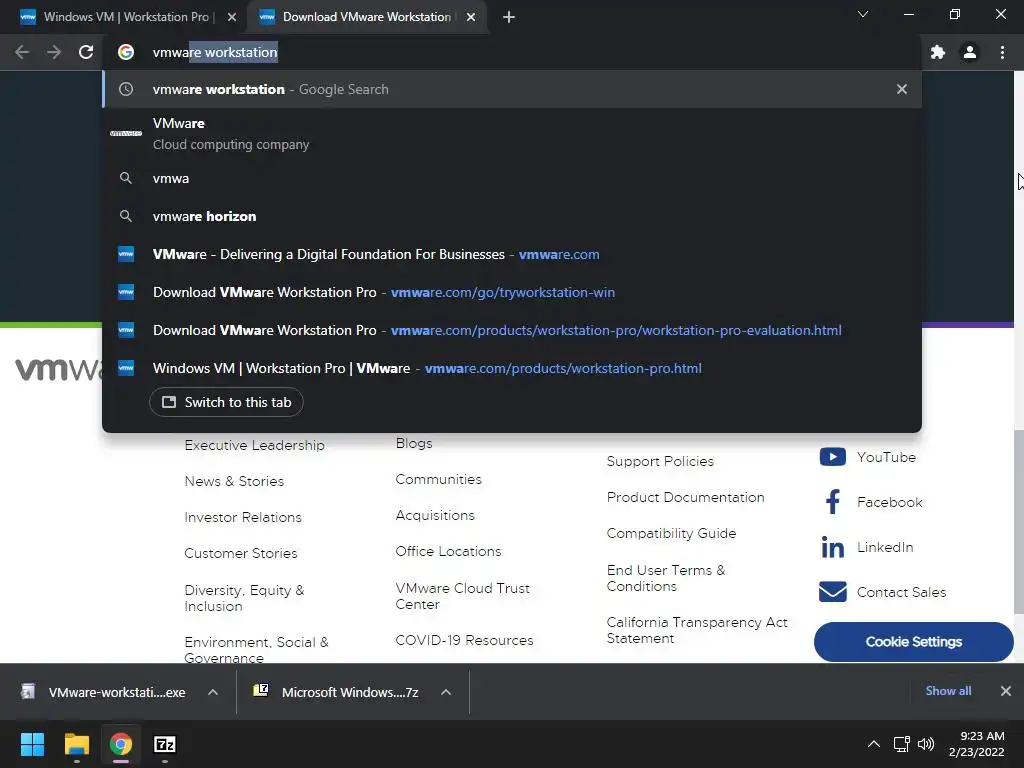1024x768 pixels.
Task: Open Support Policies link
Action: click(x=660, y=461)
